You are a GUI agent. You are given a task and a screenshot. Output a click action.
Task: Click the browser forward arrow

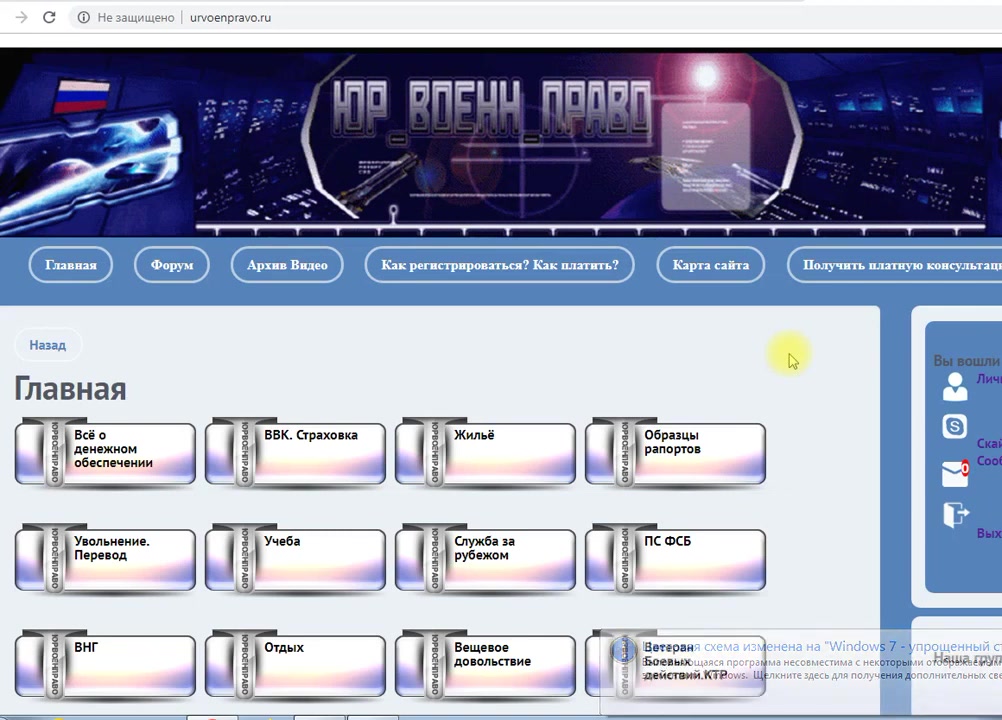tap(21, 17)
